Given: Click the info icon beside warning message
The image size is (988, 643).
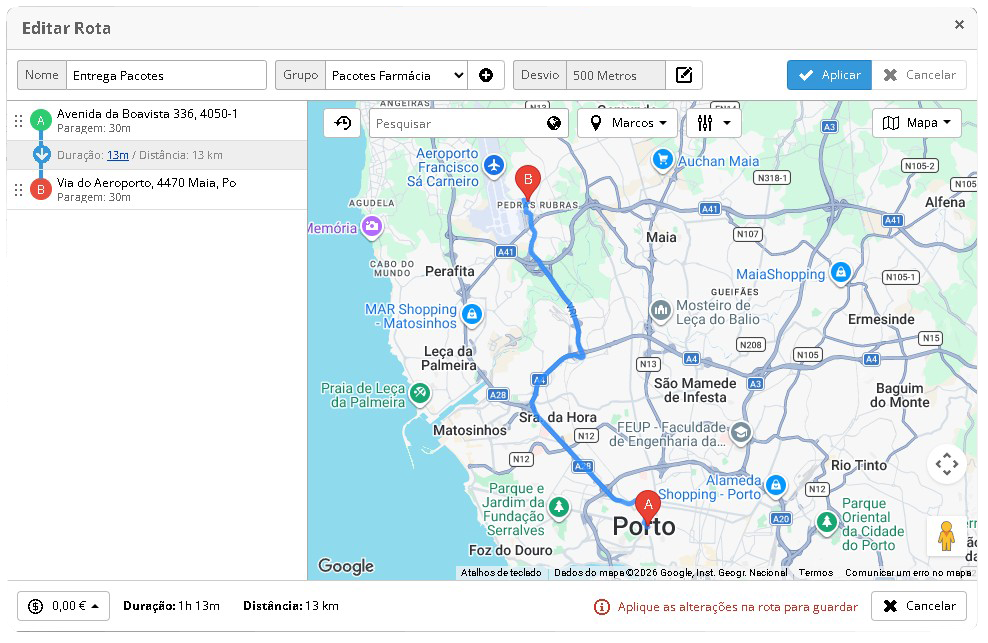Looking at the screenshot, I should coord(602,607).
